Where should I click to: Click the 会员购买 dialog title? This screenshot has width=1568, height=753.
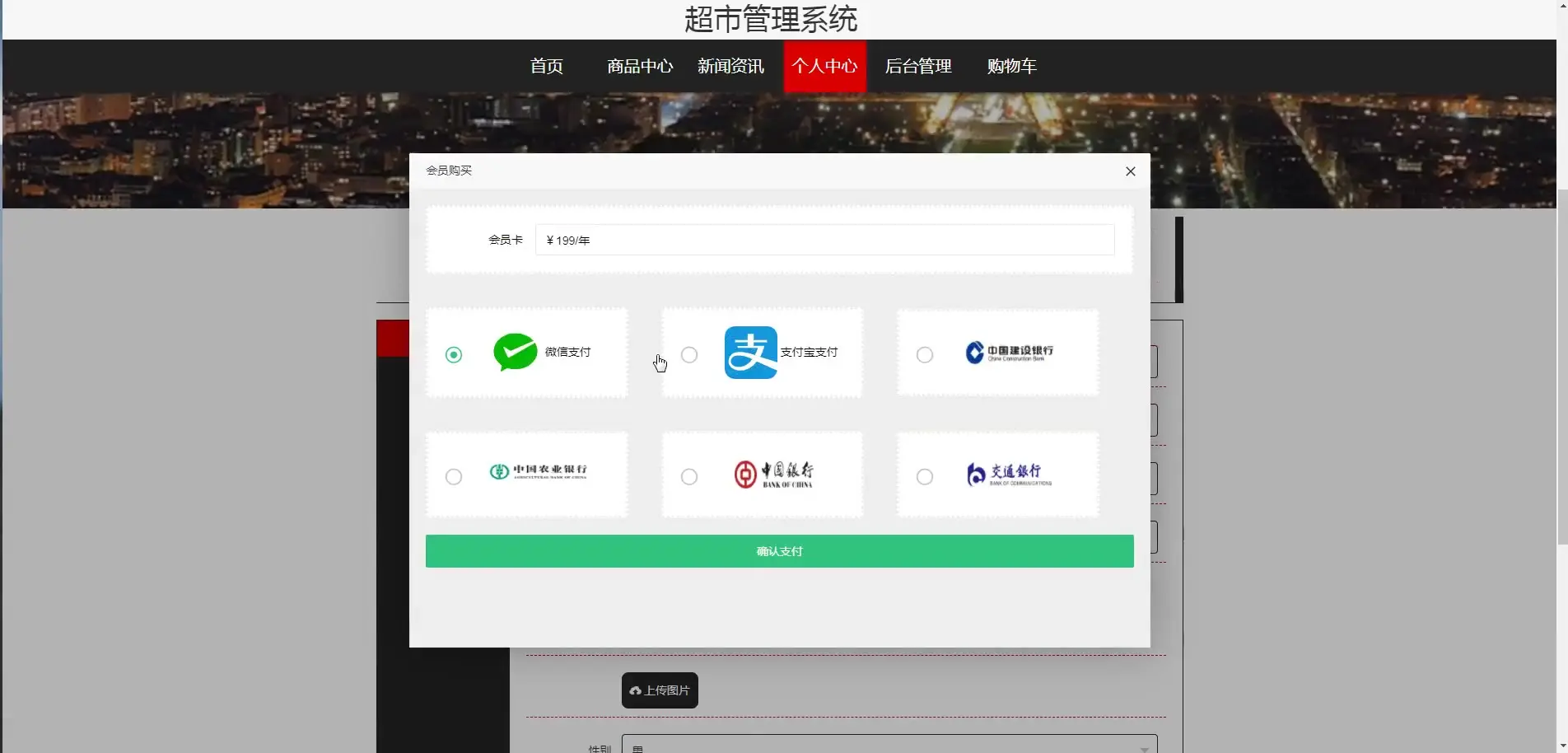pos(449,171)
